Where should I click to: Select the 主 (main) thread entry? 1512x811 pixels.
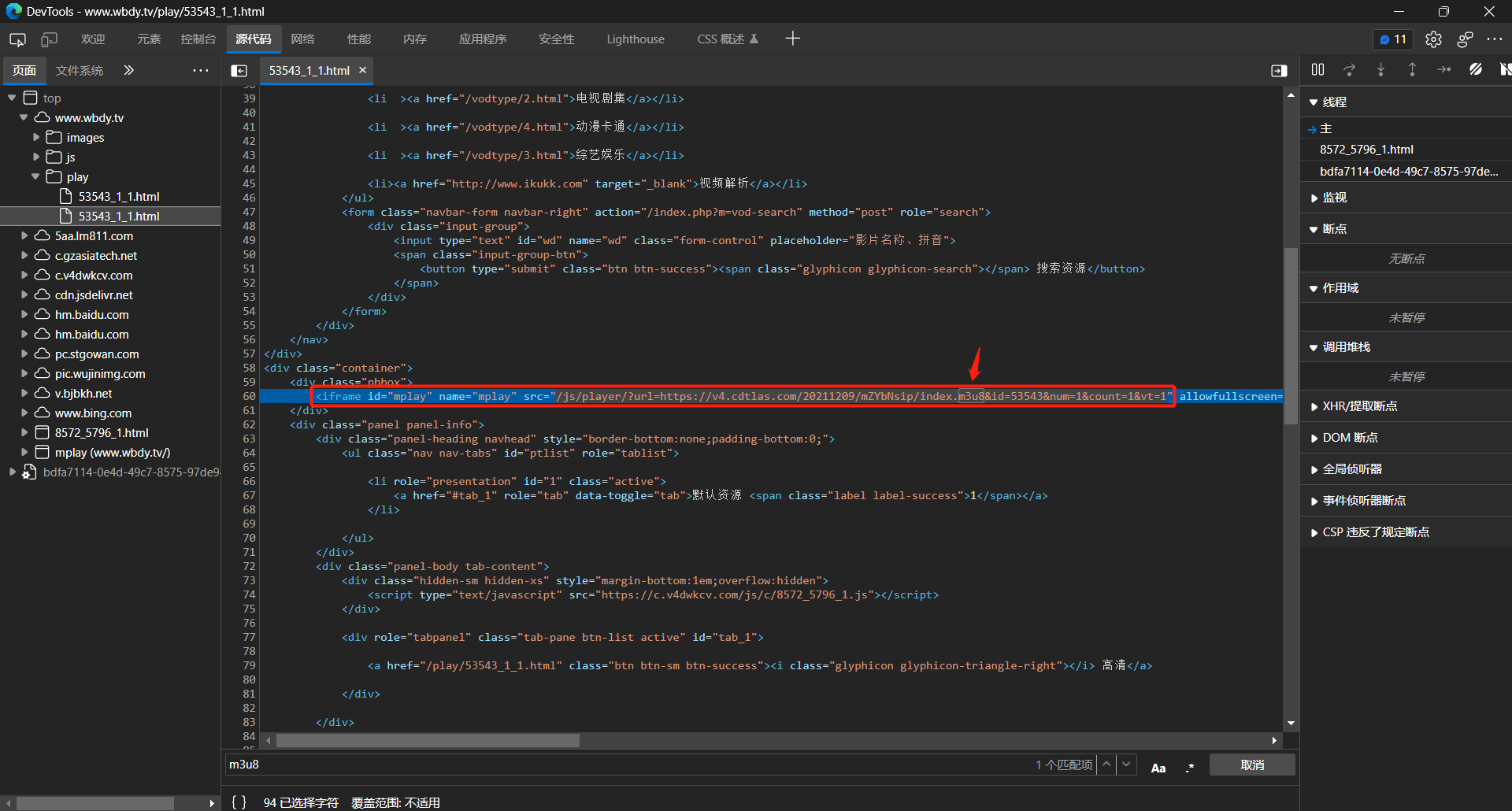click(x=1326, y=128)
